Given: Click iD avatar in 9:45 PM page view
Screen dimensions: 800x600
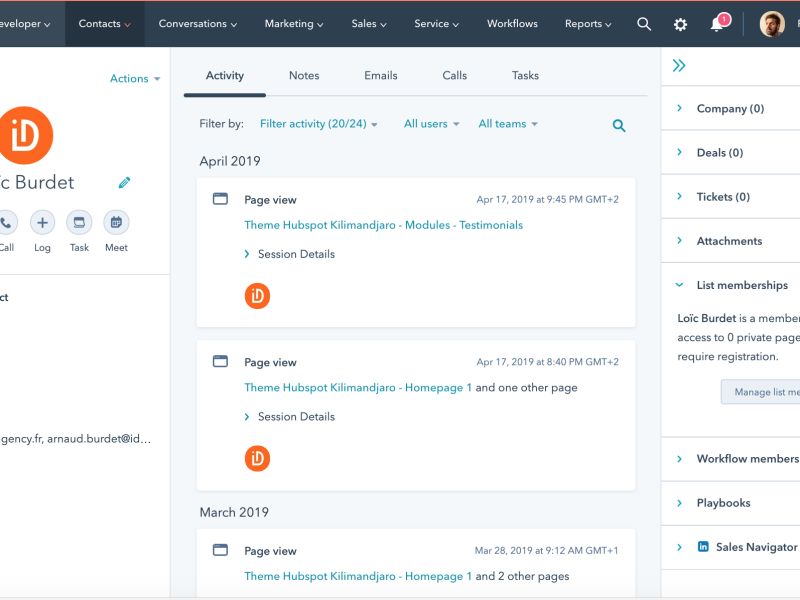Looking at the screenshot, I should (257, 296).
